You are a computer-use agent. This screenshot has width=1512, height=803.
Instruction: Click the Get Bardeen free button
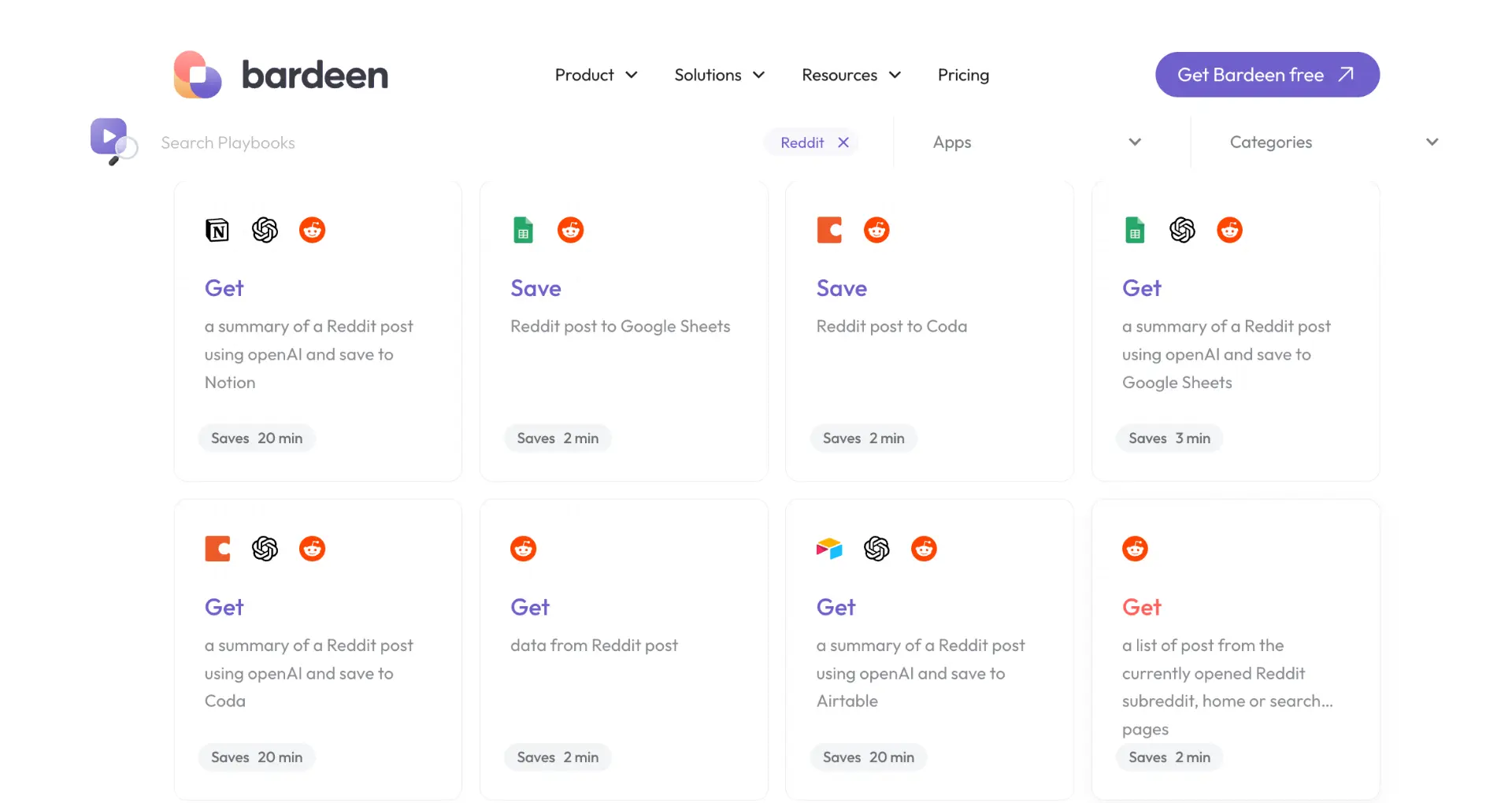[x=1267, y=75]
